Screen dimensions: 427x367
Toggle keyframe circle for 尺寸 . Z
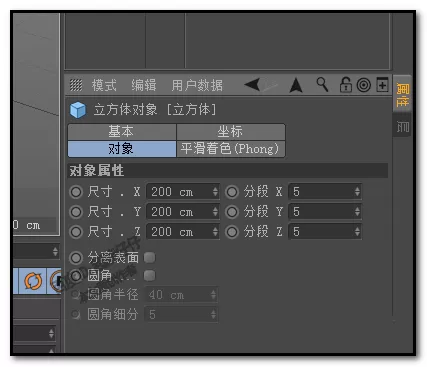point(76,232)
